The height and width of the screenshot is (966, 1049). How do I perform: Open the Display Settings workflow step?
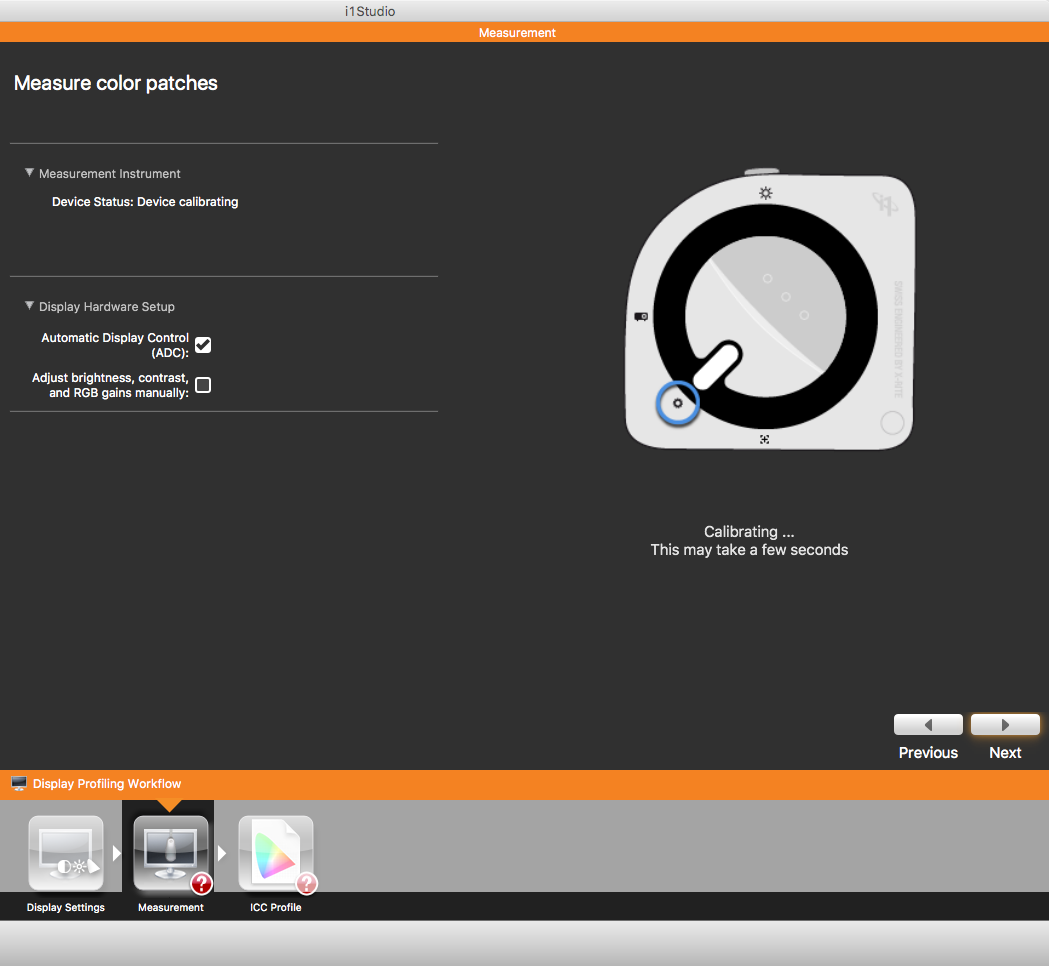pos(66,853)
